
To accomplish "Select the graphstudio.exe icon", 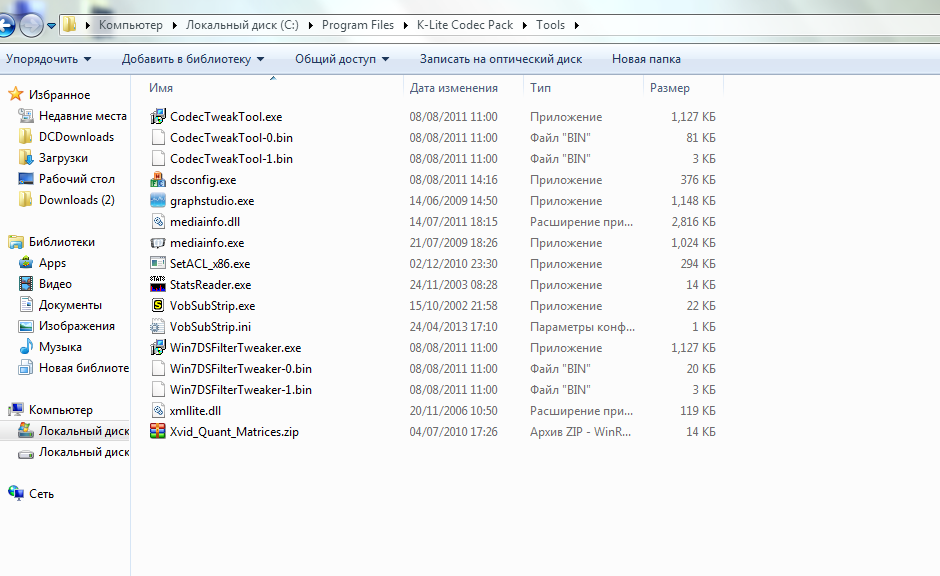I will tap(157, 201).
